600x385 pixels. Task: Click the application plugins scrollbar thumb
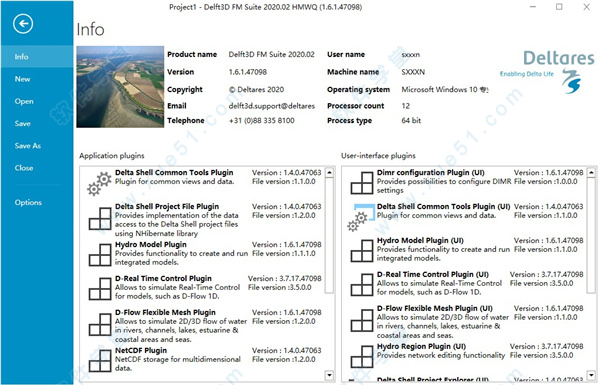click(329, 235)
